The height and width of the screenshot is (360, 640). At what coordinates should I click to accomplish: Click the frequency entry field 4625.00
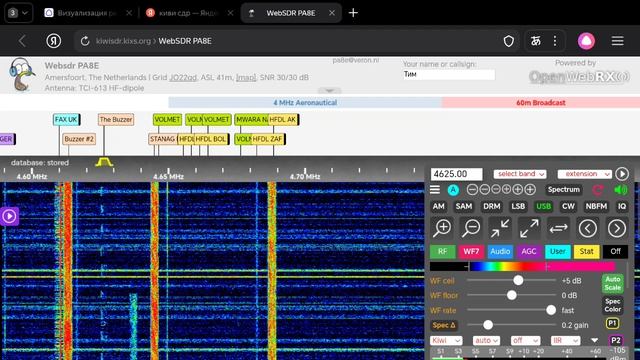click(x=456, y=174)
